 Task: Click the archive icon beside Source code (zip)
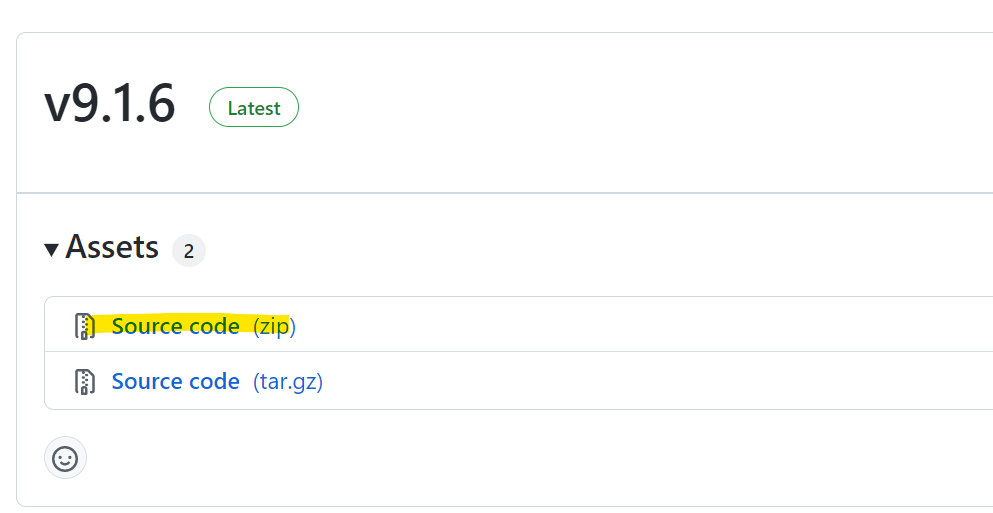(84, 326)
